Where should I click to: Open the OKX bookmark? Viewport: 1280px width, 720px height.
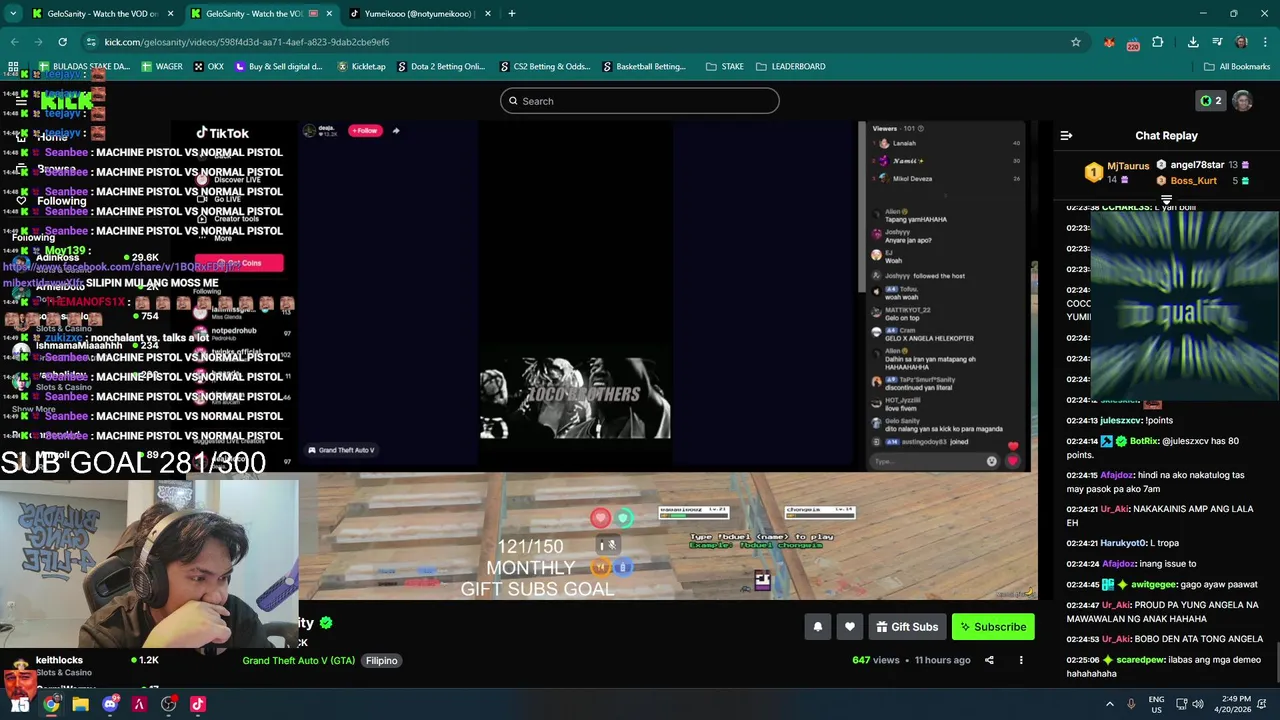click(x=209, y=67)
